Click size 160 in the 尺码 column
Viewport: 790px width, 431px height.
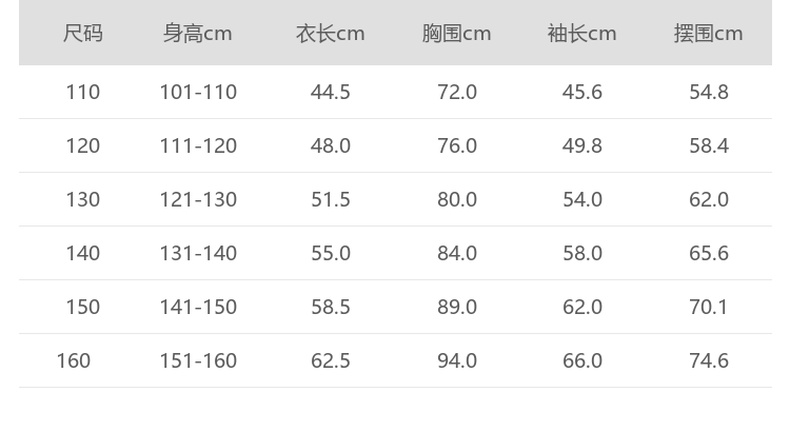(74, 361)
